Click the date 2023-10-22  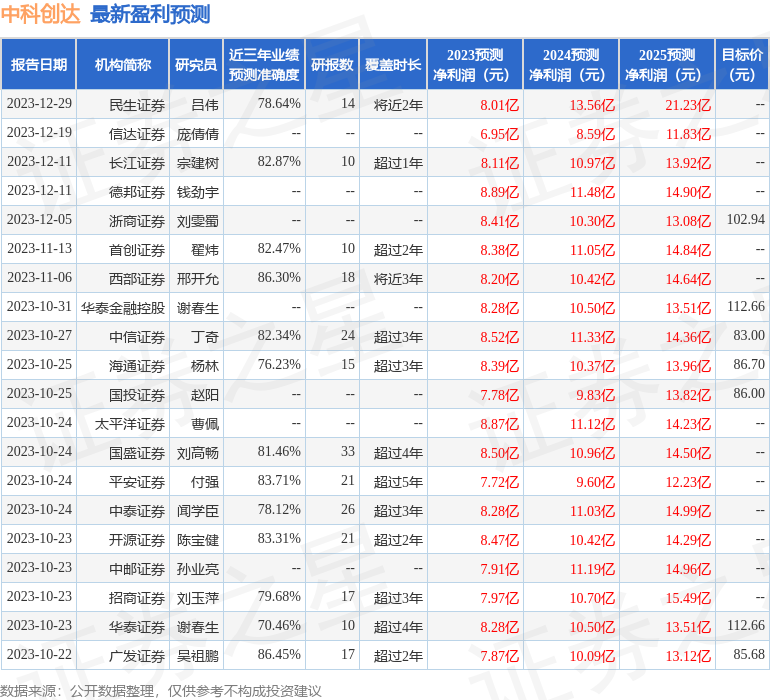[x=39, y=654]
